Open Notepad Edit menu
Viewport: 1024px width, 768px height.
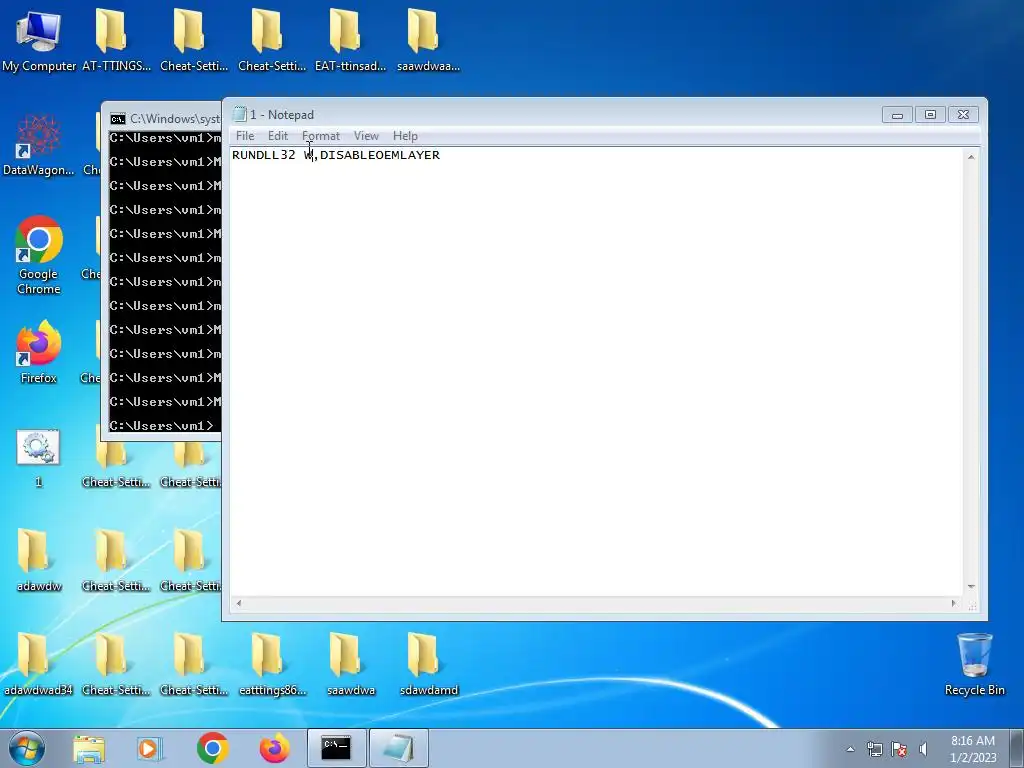[x=278, y=136]
